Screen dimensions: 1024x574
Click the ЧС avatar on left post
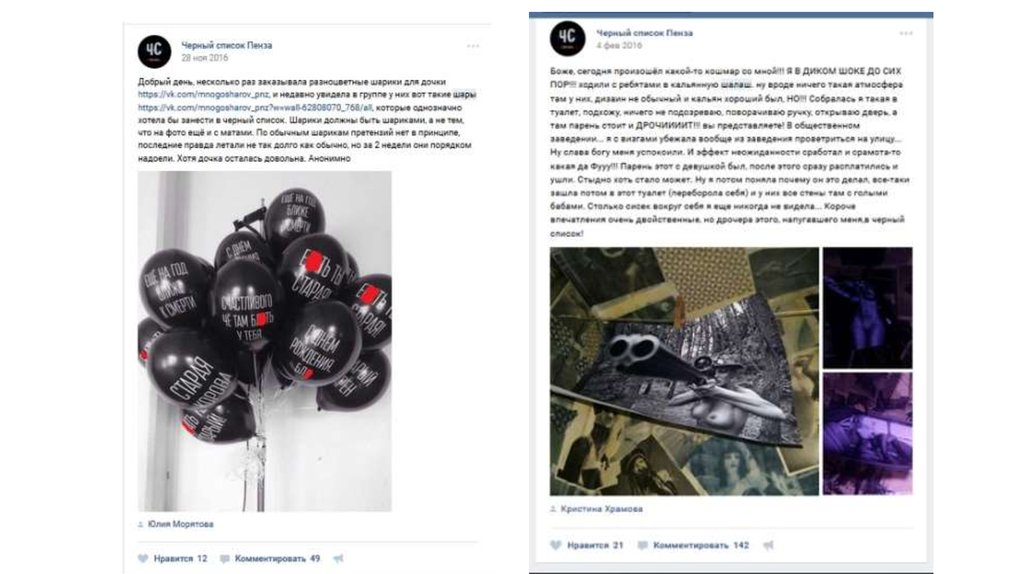point(154,51)
